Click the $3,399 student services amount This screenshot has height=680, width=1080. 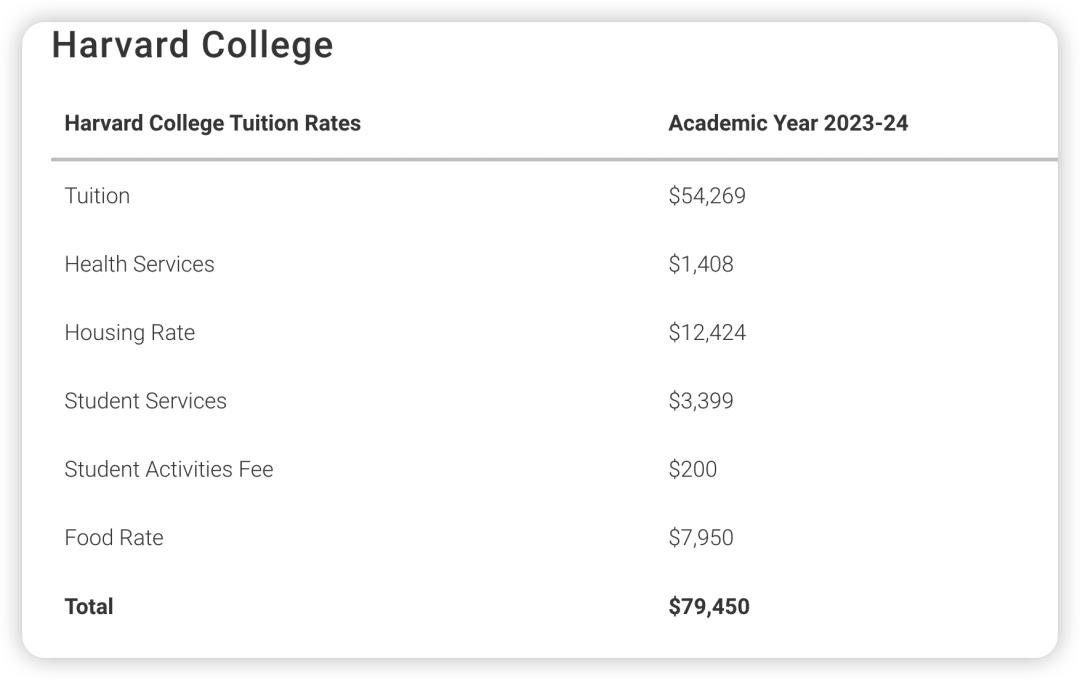coord(701,401)
